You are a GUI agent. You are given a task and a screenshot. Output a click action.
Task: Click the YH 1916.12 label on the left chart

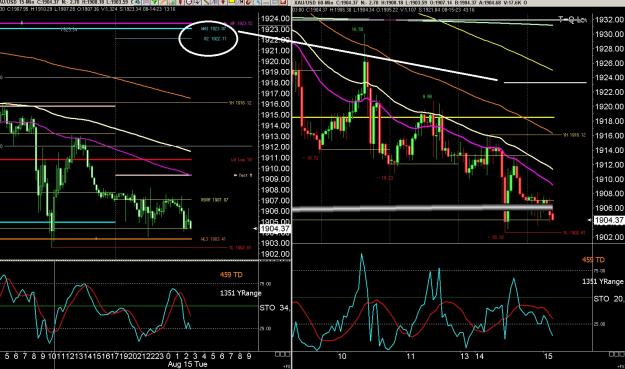240,103
